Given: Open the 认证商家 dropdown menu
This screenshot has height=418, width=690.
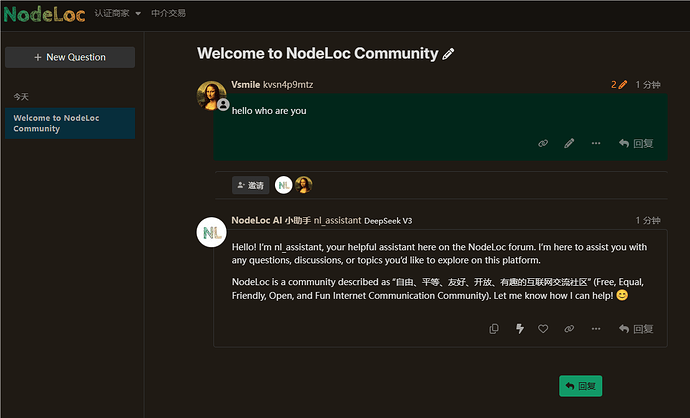Looking at the screenshot, I should [x=117, y=14].
